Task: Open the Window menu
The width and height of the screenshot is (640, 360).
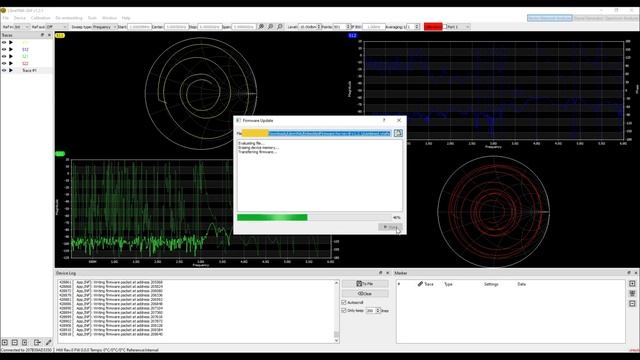Action: click(x=109, y=18)
